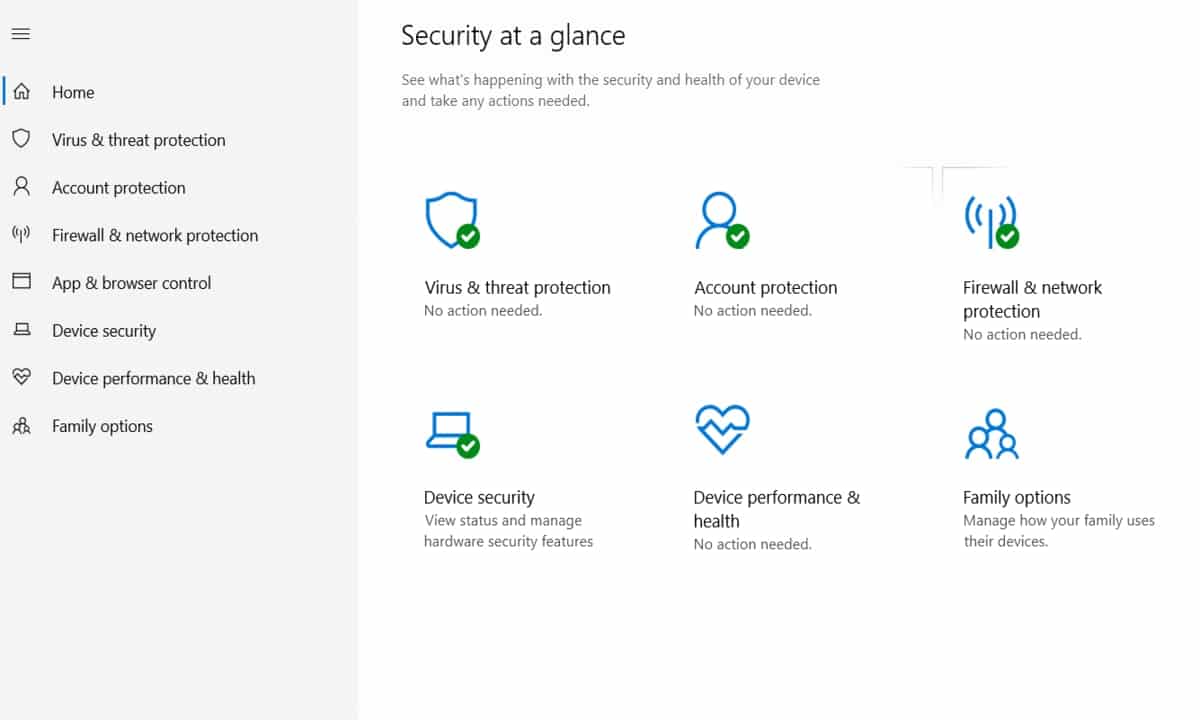Click the sidebar heart performance icon
Screen dimensions: 1200x720
[x=21, y=378]
